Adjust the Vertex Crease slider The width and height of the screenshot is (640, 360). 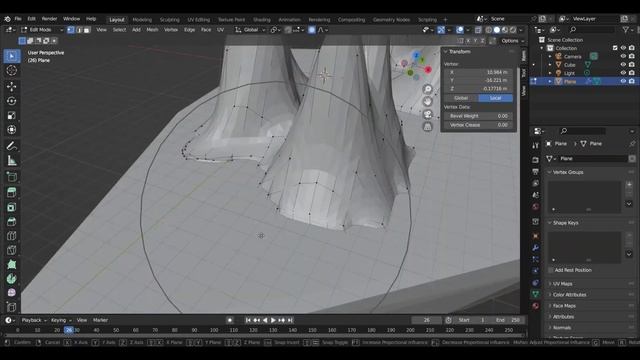tap(478, 125)
